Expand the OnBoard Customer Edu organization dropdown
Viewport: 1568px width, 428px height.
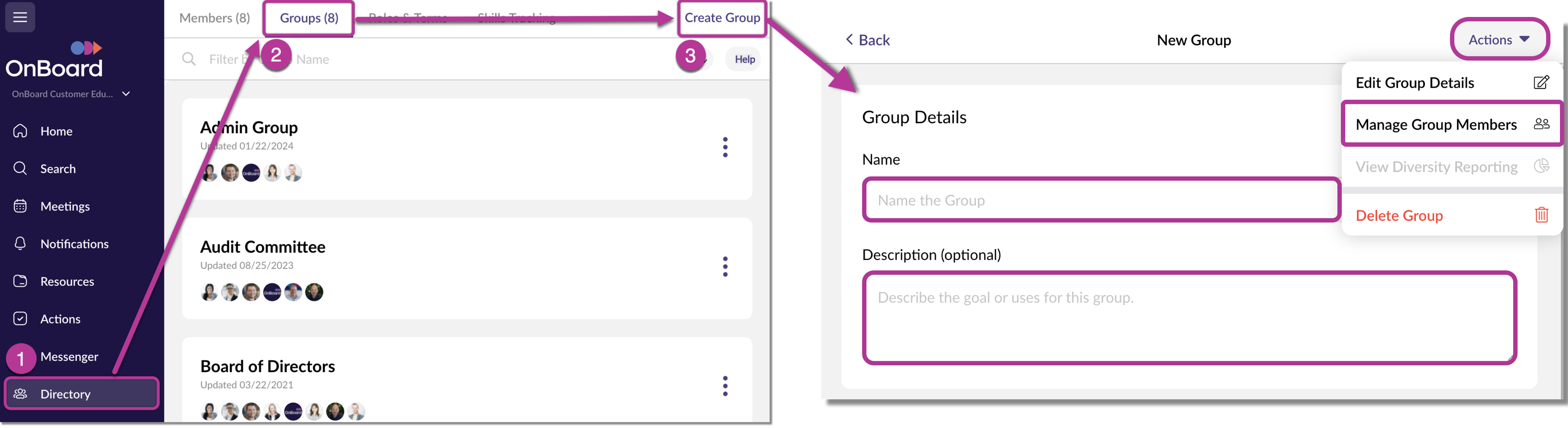click(x=126, y=94)
